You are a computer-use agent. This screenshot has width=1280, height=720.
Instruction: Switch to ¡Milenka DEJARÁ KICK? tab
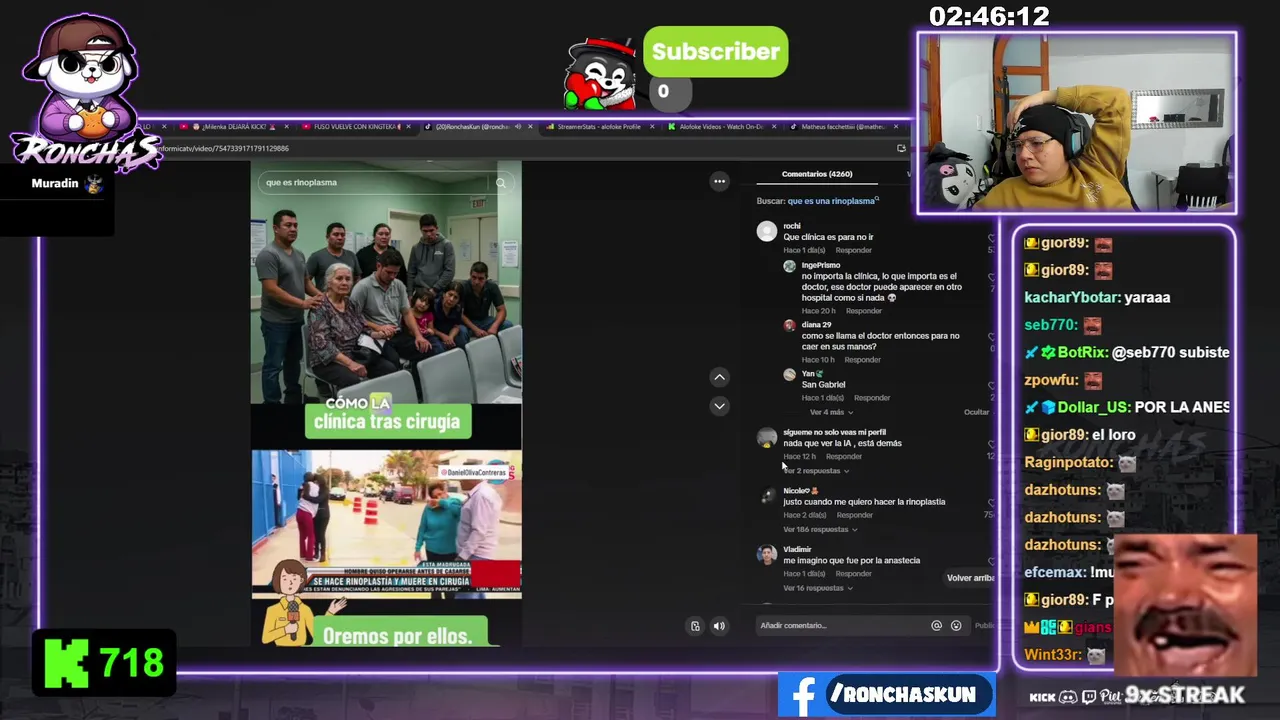click(234, 127)
